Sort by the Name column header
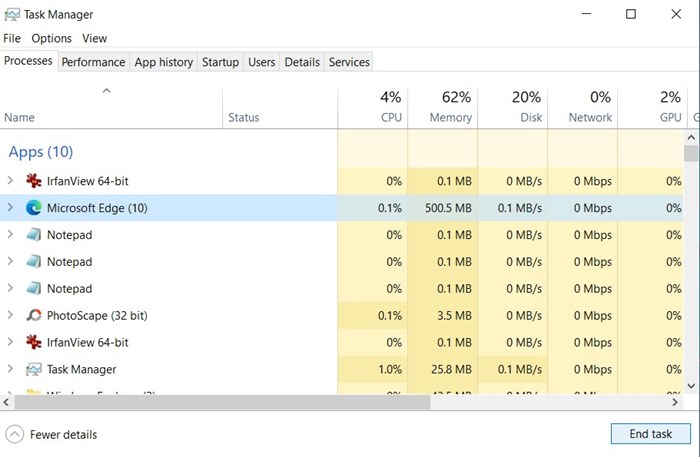The width and height of the screenshot is (700, 457). [111, 108]
